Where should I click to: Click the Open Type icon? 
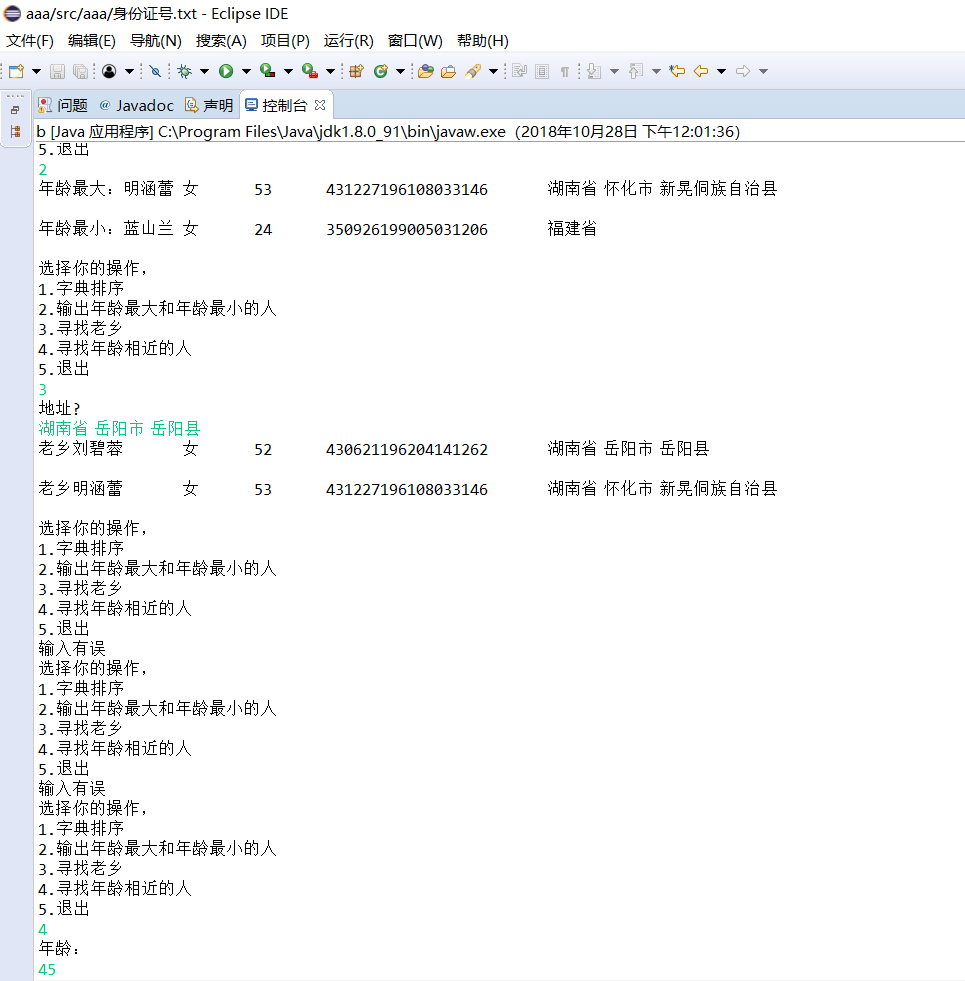click(x=426, y=71)
